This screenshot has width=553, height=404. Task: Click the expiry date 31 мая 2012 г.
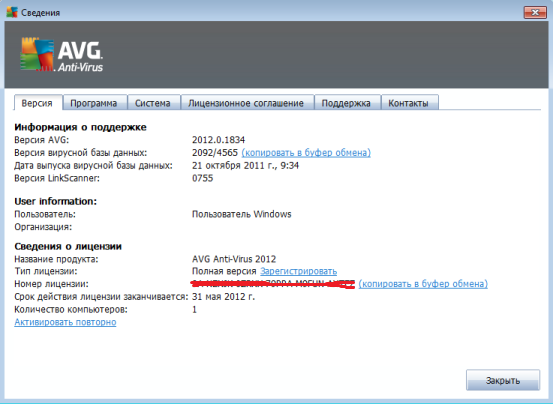(223, 296)
